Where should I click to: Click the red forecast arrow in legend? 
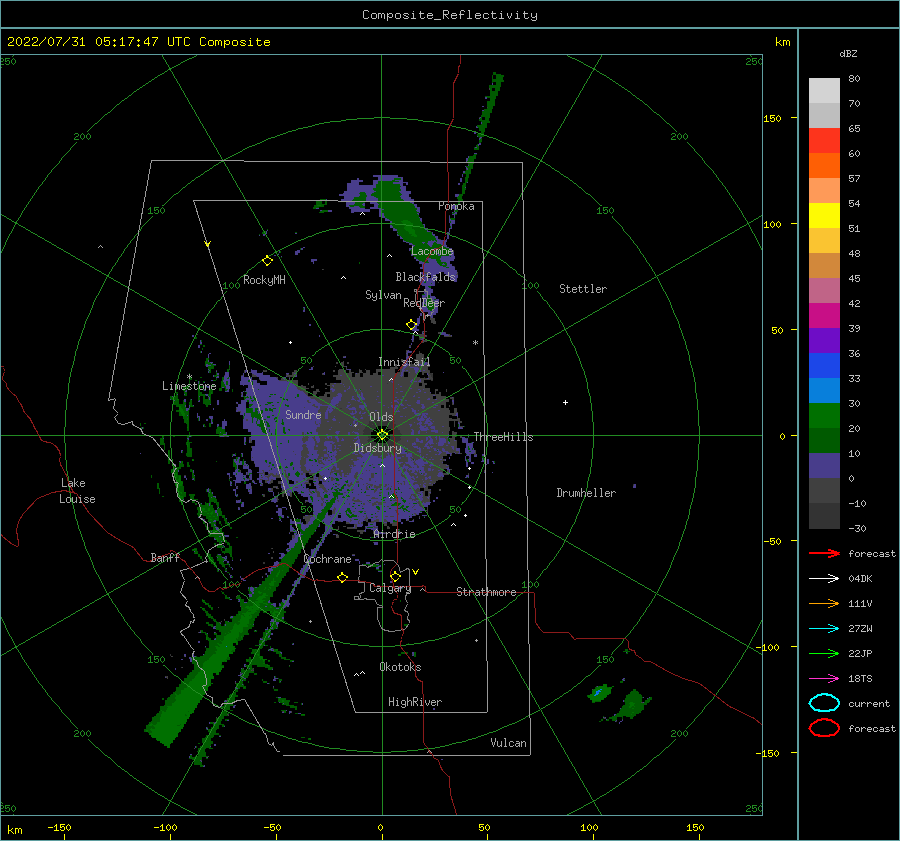point(824,553)
